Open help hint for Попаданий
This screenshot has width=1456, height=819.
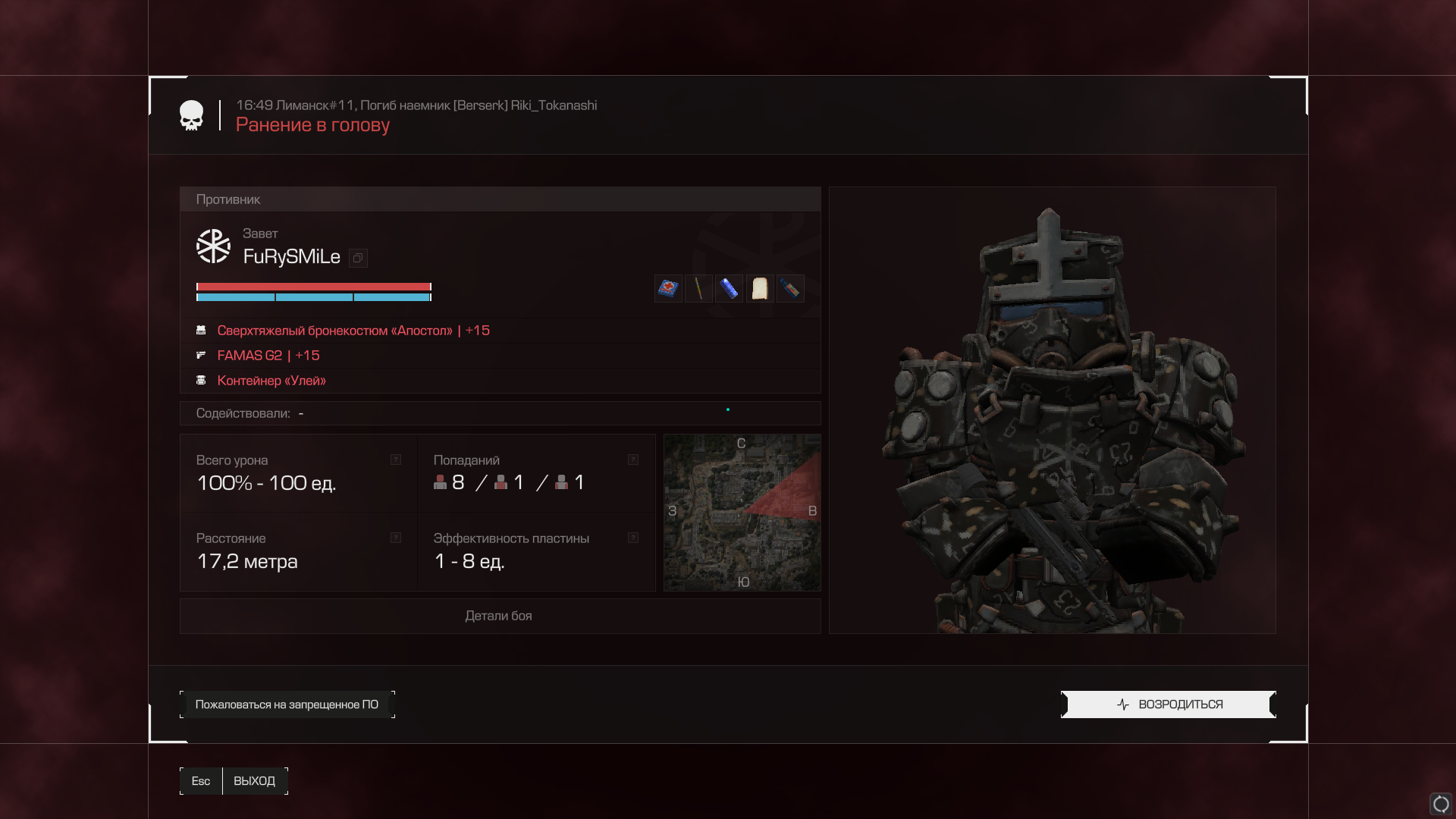(x=633, y=460)
